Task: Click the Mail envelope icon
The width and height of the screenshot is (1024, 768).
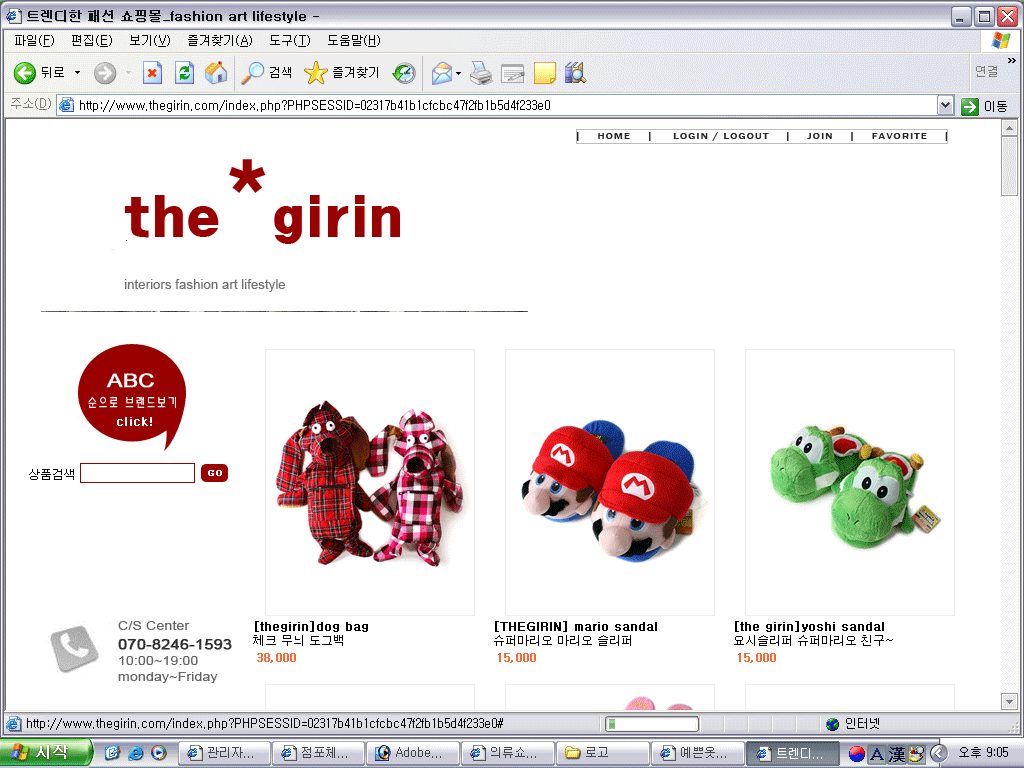Action: pos(442,72)
